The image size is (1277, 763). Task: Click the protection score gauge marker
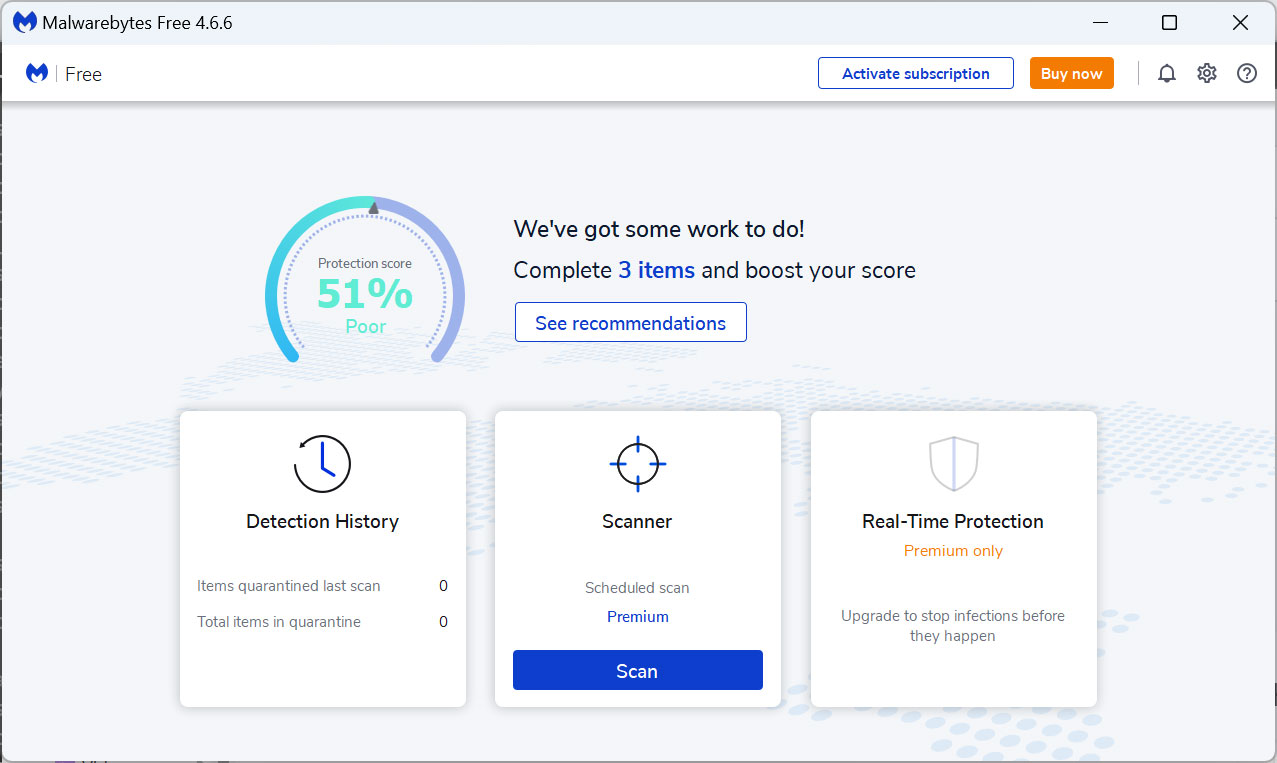click(x=373, y=208)
